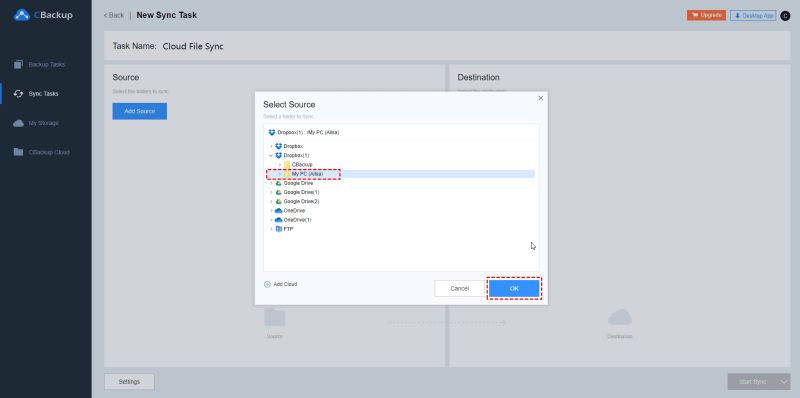
Task: Select the CBackup folder label
Action: tap(302, 165)
